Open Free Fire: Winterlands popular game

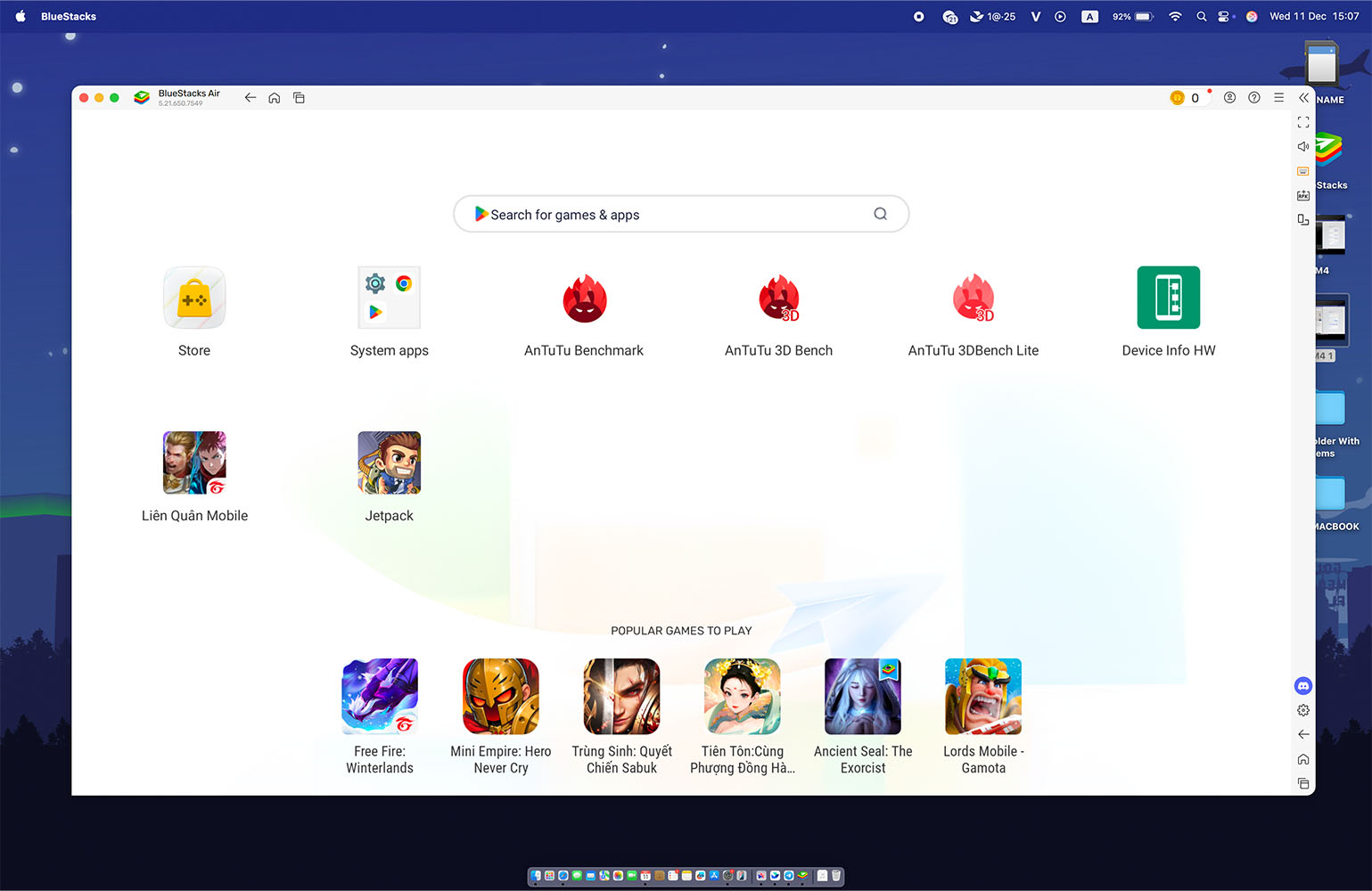click(x=380, y=696)
